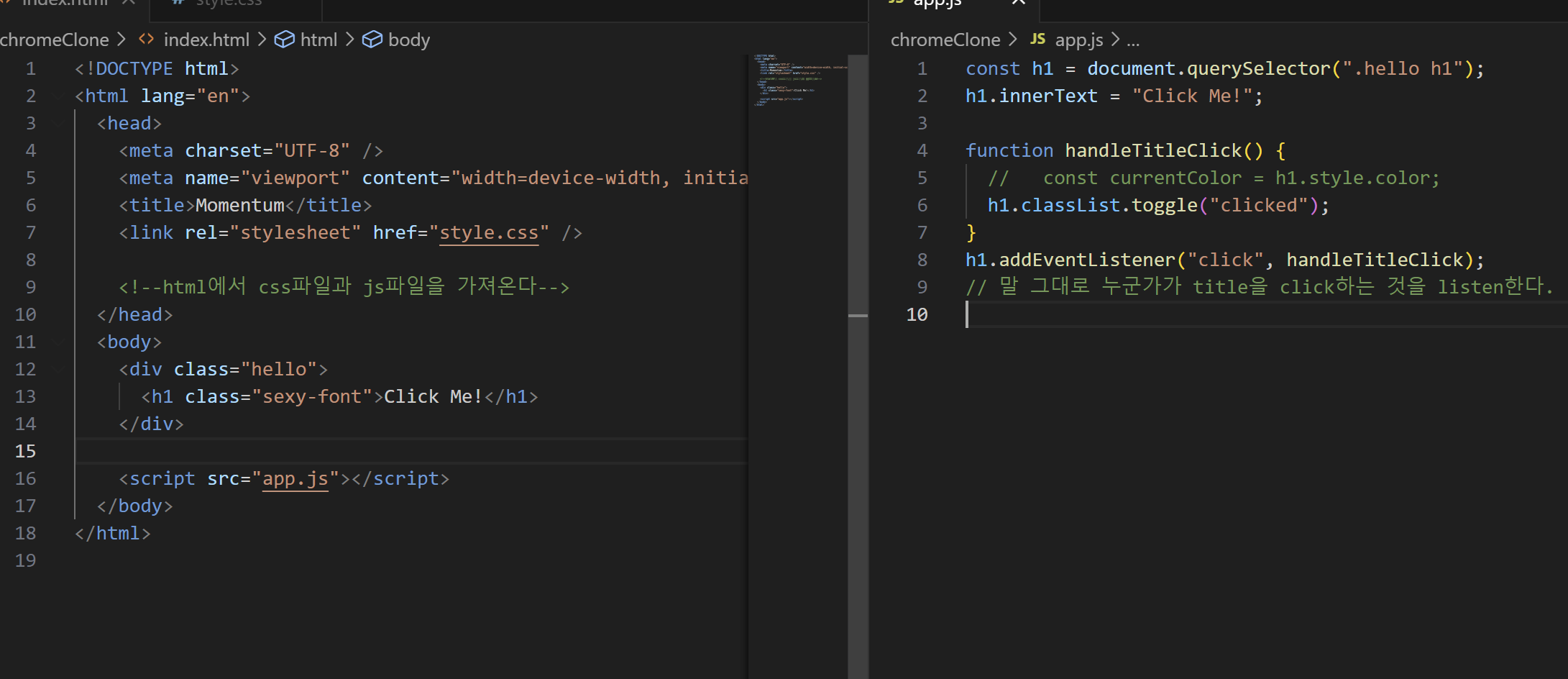The image size is (1568, 679).
Task: Click name="viewport" in meta tag
Action: point(267,178)
